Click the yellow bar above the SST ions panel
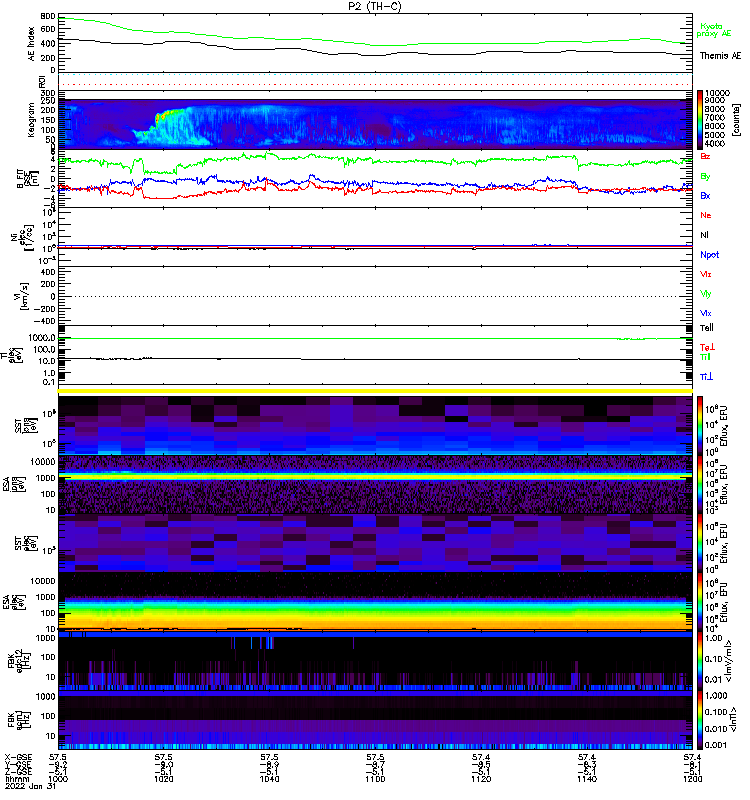Screen dimensions: 750x800 (x=375, y=391)
